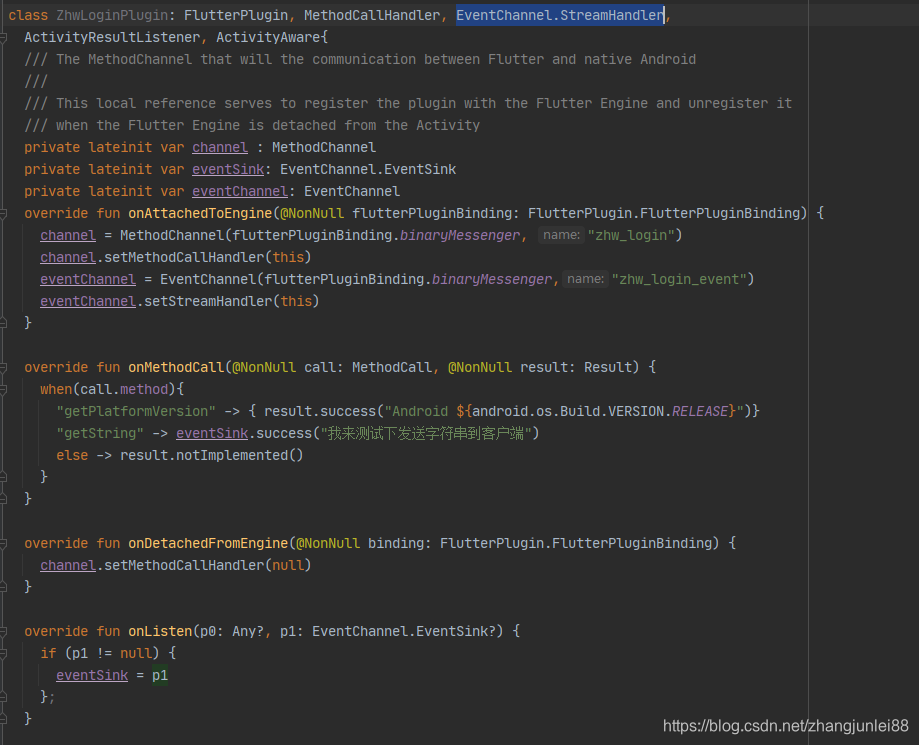Viewport: 919px width, 745px height.
Task: Collapse the onAttachedToEngine function fold marker
Action: (x=3, y=213)
